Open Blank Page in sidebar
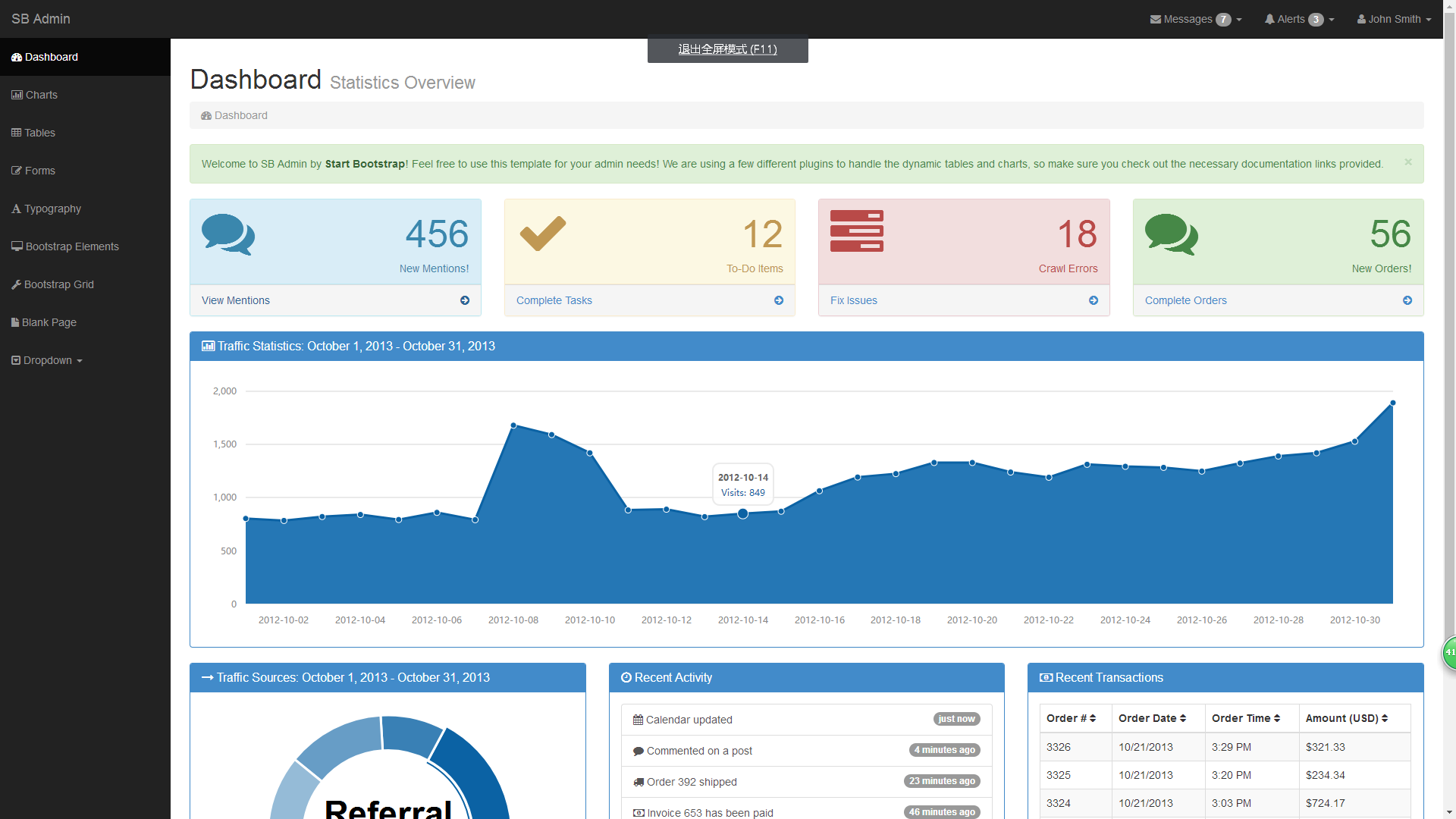 (x=85, y=322)
